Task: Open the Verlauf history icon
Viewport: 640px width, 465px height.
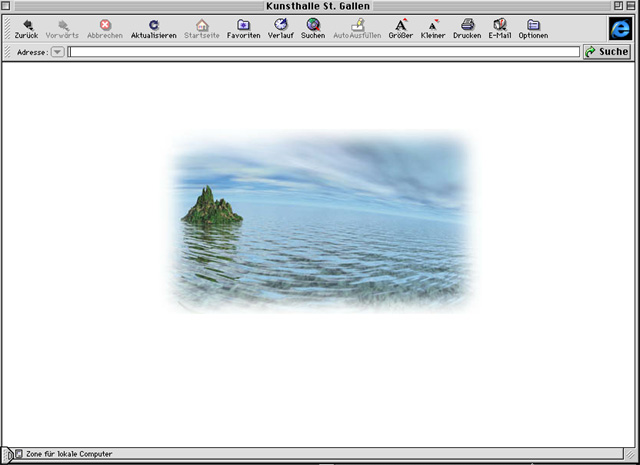Action: (280, 24)
